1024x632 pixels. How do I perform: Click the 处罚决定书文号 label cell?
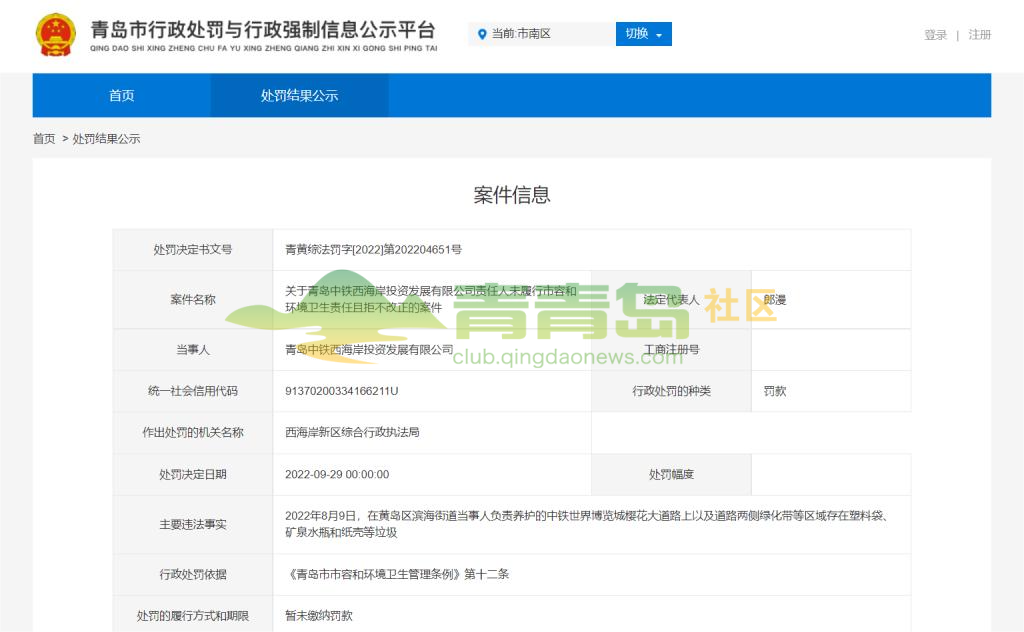193,249
